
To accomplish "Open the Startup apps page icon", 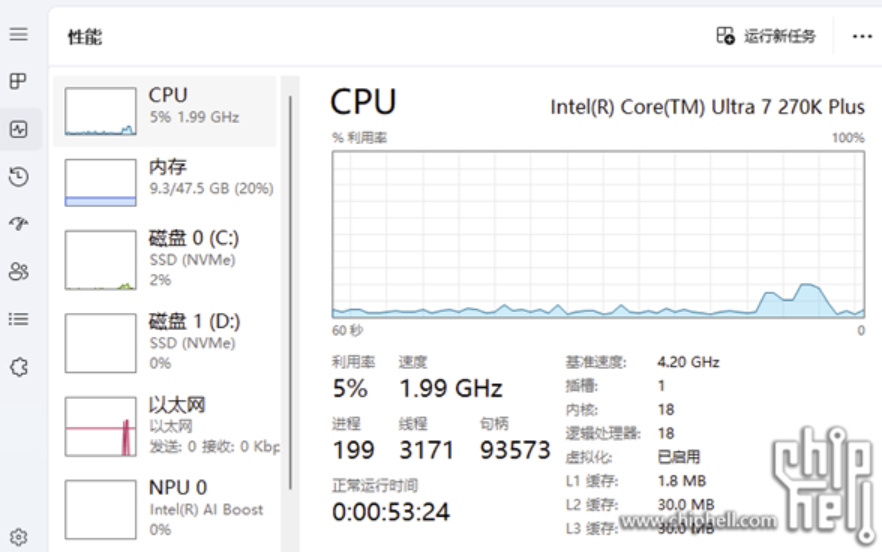I will click(18, 224).
